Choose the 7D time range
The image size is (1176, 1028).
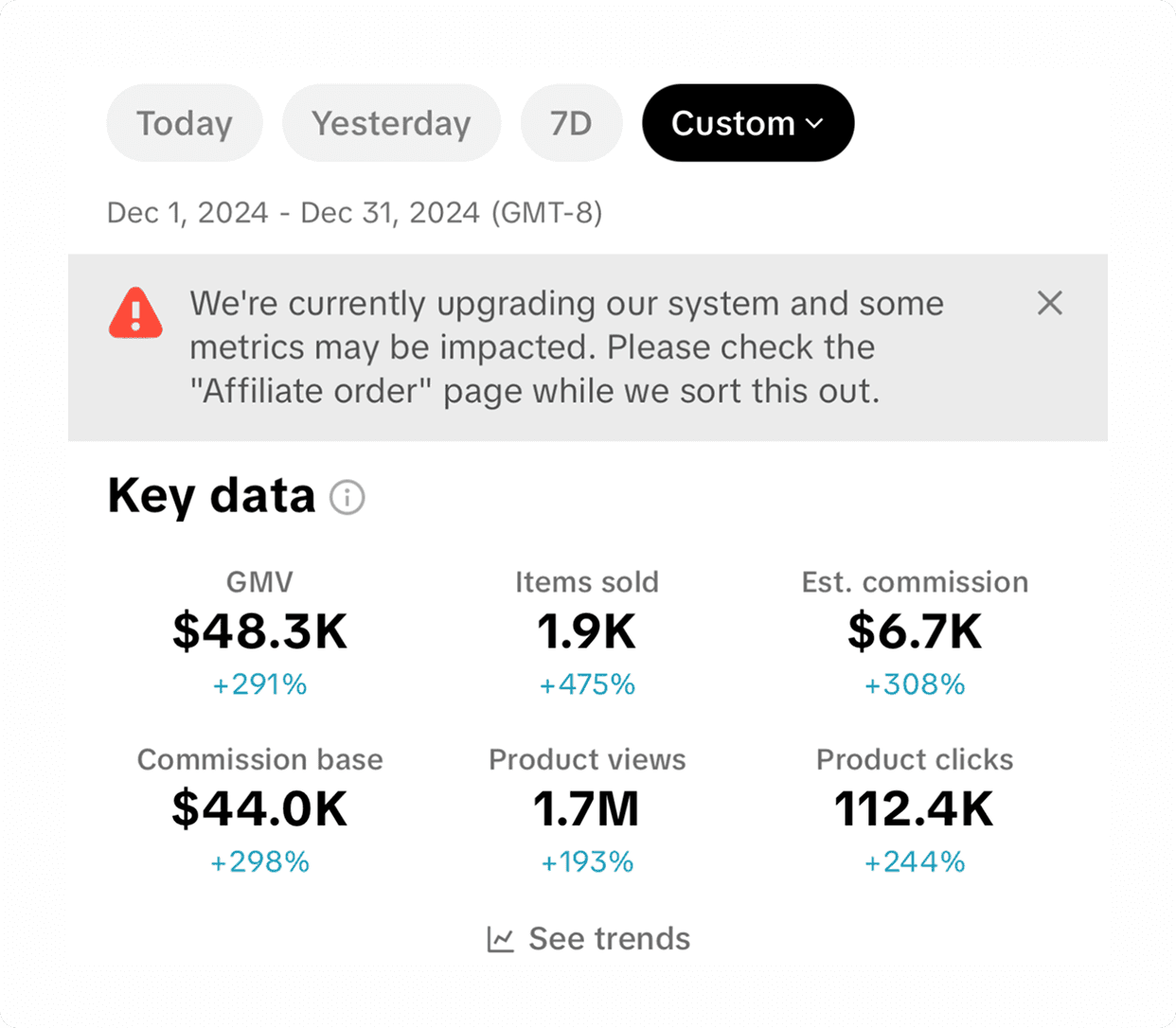point(571,123)
